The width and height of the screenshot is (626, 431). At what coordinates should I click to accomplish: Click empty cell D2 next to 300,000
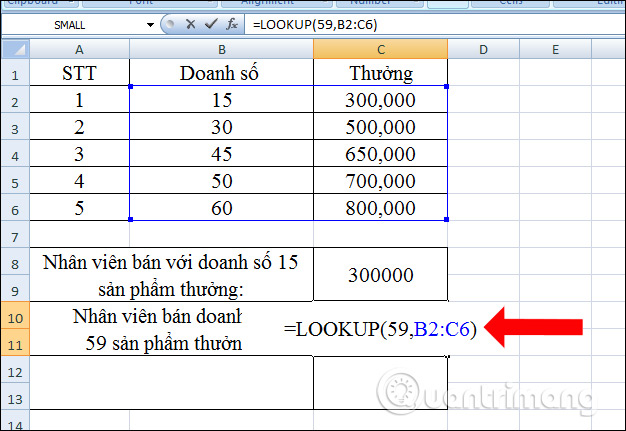pos(483,99)
